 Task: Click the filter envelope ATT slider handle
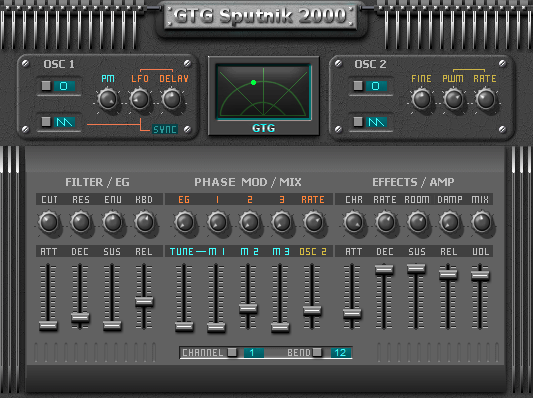[48, 326]
